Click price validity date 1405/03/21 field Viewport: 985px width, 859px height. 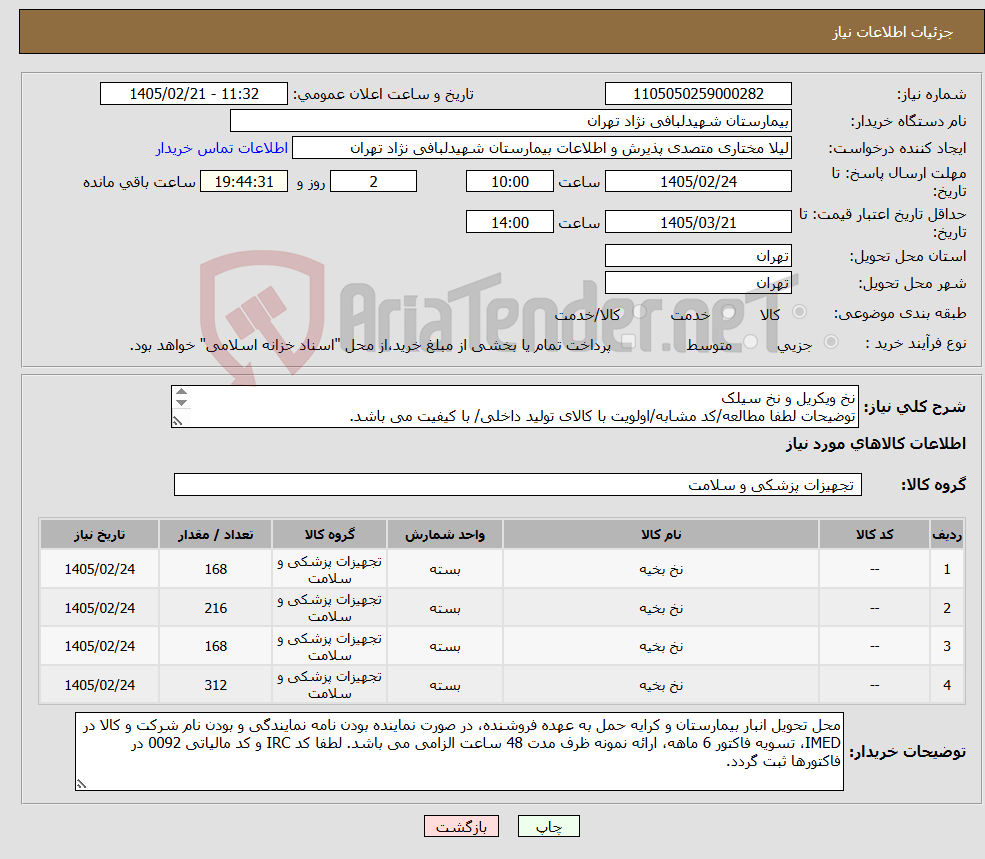(698, 222)
